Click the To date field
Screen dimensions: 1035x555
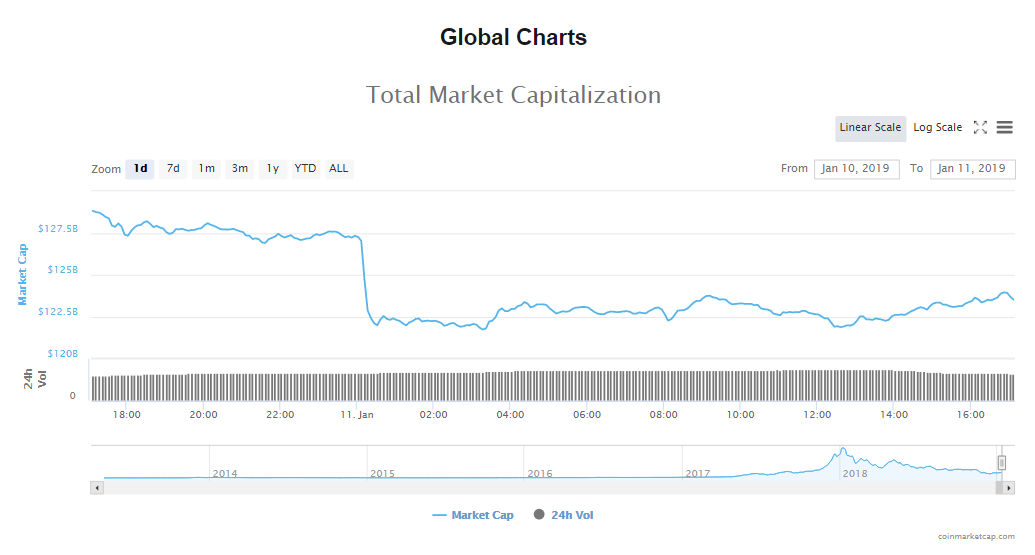(x=972, y=169)
